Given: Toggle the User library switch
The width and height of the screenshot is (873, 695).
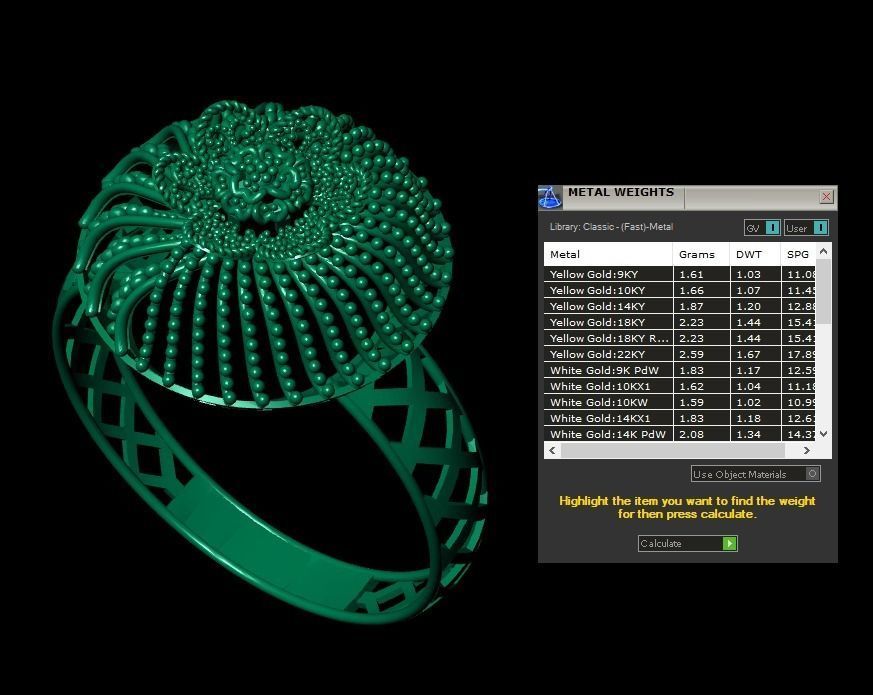Looking at the screenshot, I should click(x=806, y=228).
